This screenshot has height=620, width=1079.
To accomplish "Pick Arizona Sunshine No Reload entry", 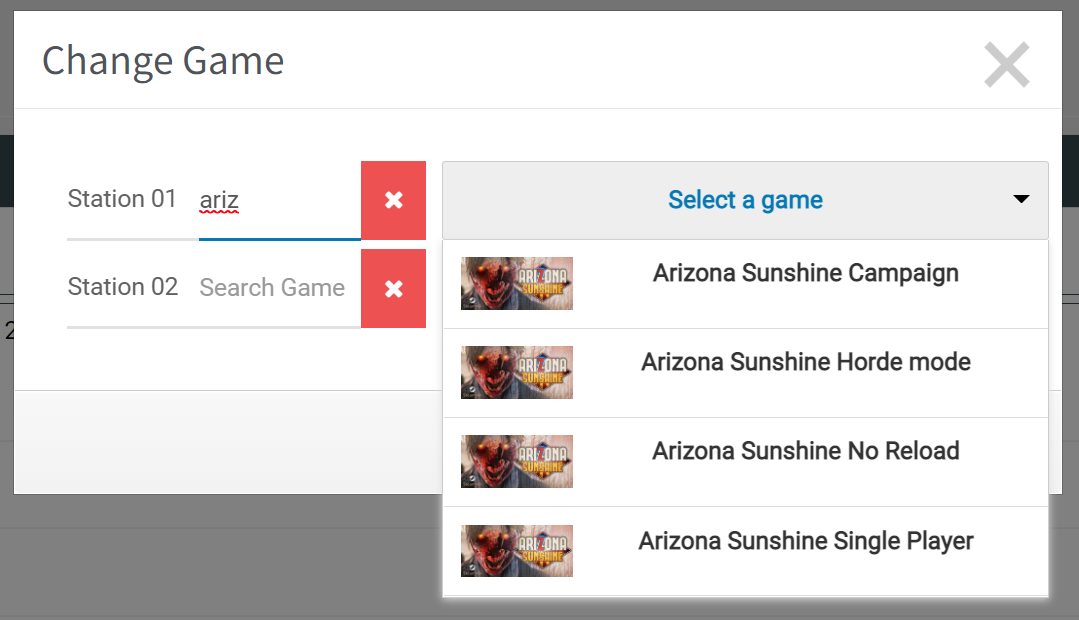I will 745,462.
